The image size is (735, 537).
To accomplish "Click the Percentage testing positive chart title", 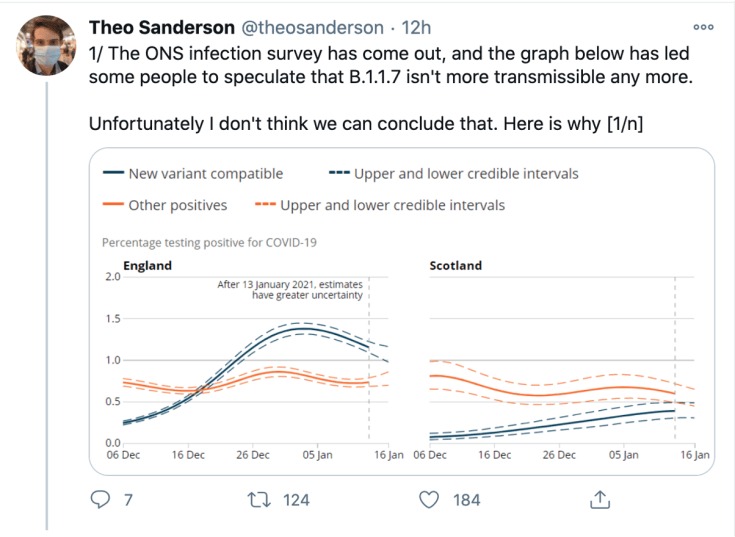I will (209, 242).
